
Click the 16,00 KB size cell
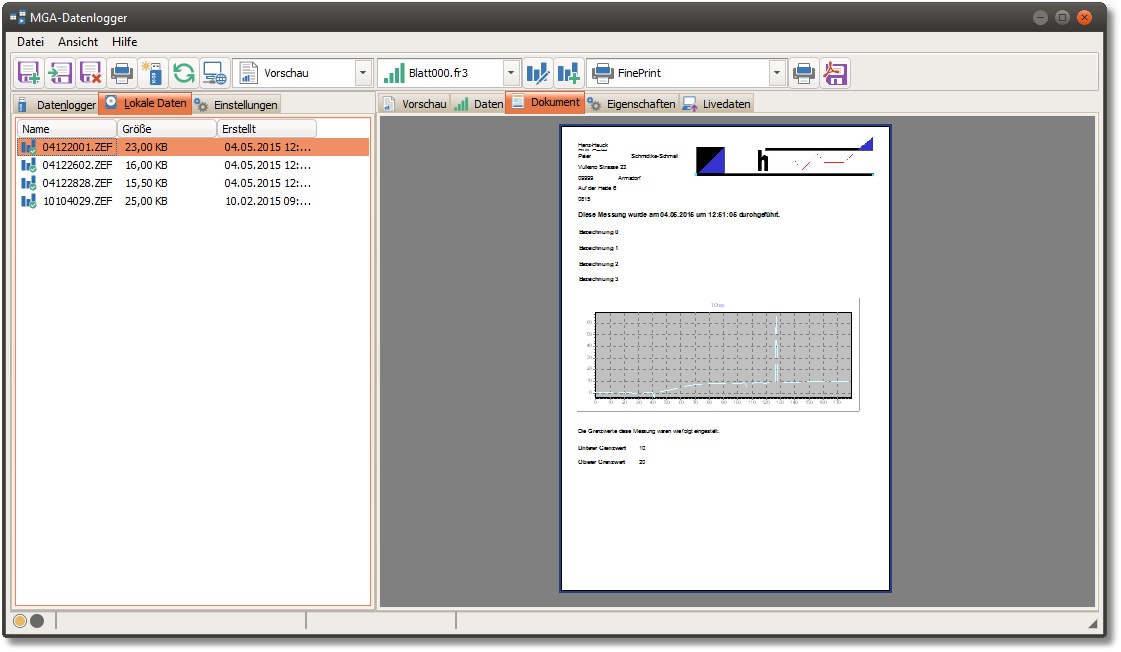tap(146, 165)
